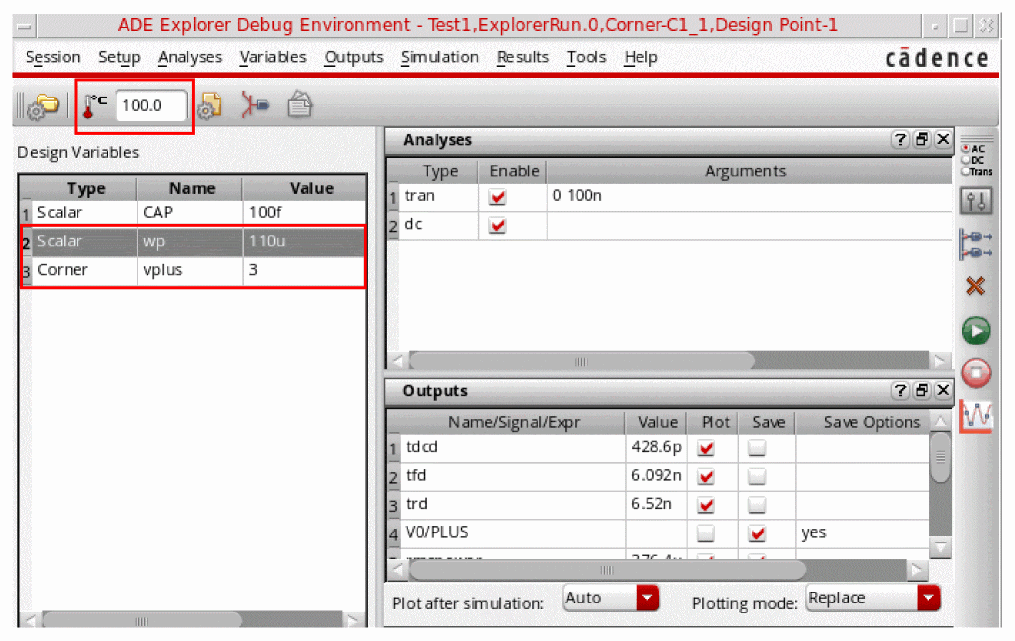This screenshot has height=641, width=1015.
Task: Select the tdcd value 428.6p cell
Action: pyautogui.click(x=656, y=447)
